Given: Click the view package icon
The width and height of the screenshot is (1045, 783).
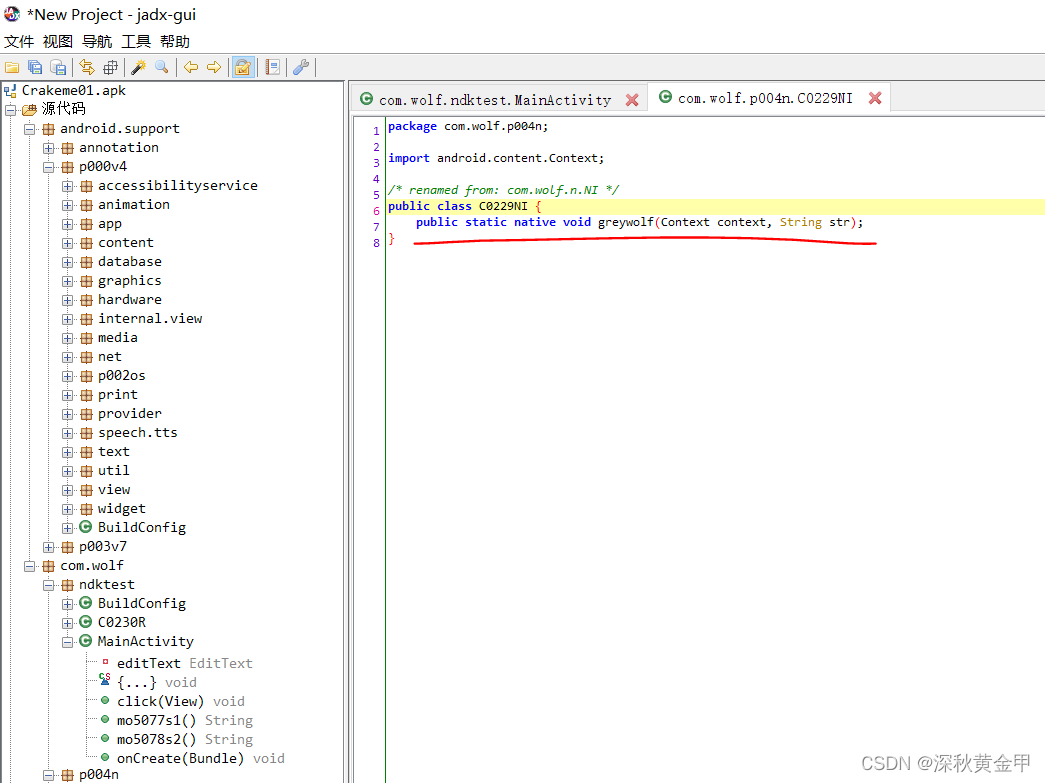Looking at the screenshot, I should pos(87,490).
